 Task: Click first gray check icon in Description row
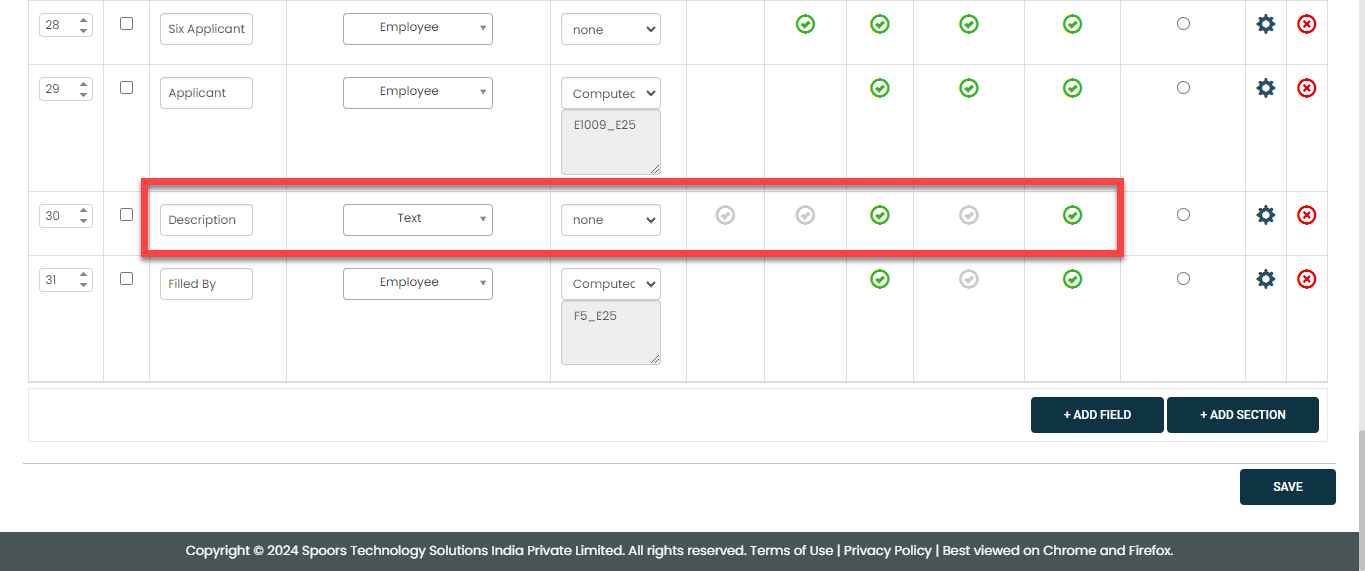pyautogui.click(x=725, y=215)
